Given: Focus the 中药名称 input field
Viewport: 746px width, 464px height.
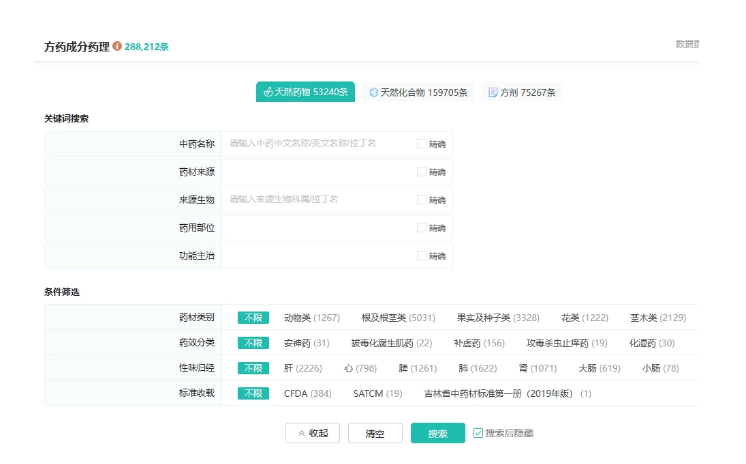Looking at the screenshot, I should [x=318, y=144].
